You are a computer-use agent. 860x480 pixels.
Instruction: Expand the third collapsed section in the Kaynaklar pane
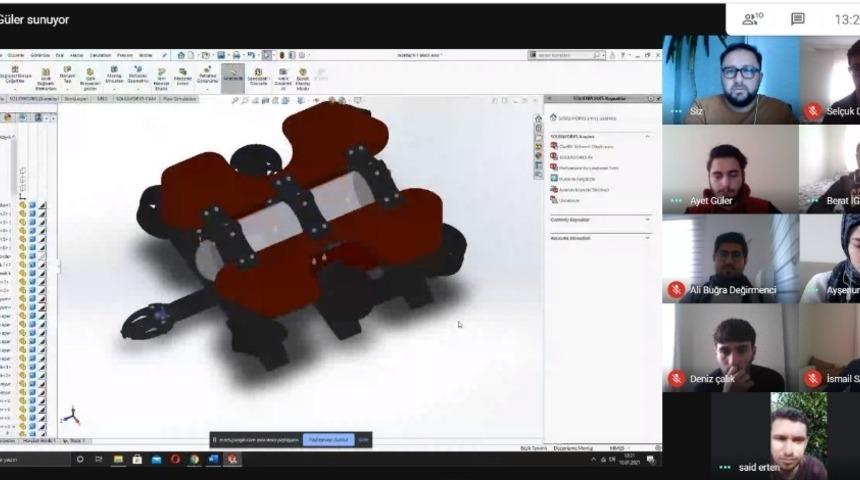[647, 237]
